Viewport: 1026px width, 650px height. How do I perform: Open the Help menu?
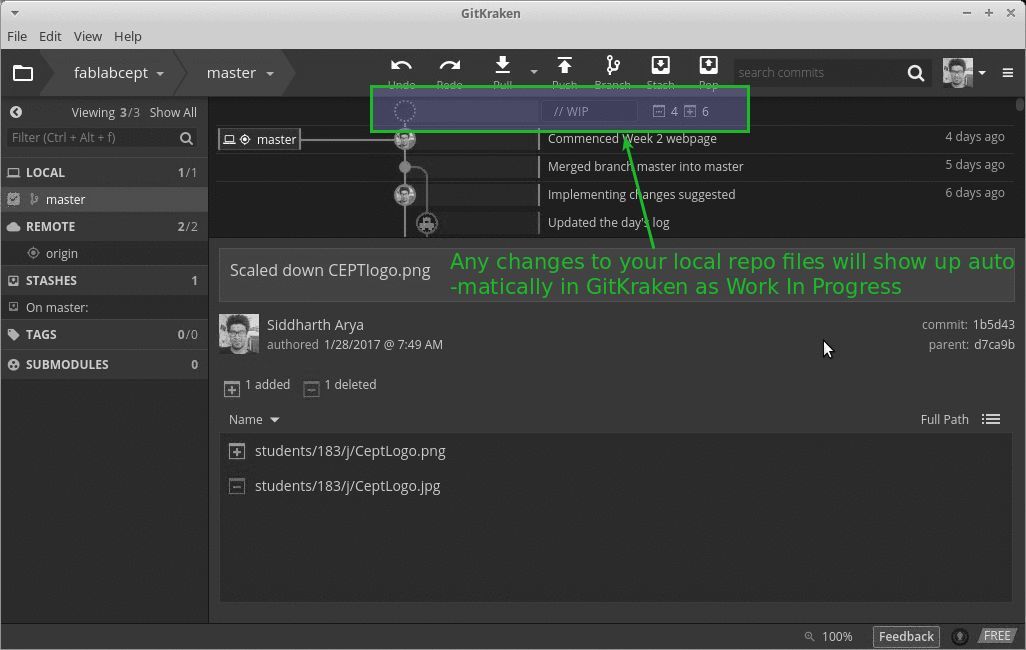click(x=128, y=37)
